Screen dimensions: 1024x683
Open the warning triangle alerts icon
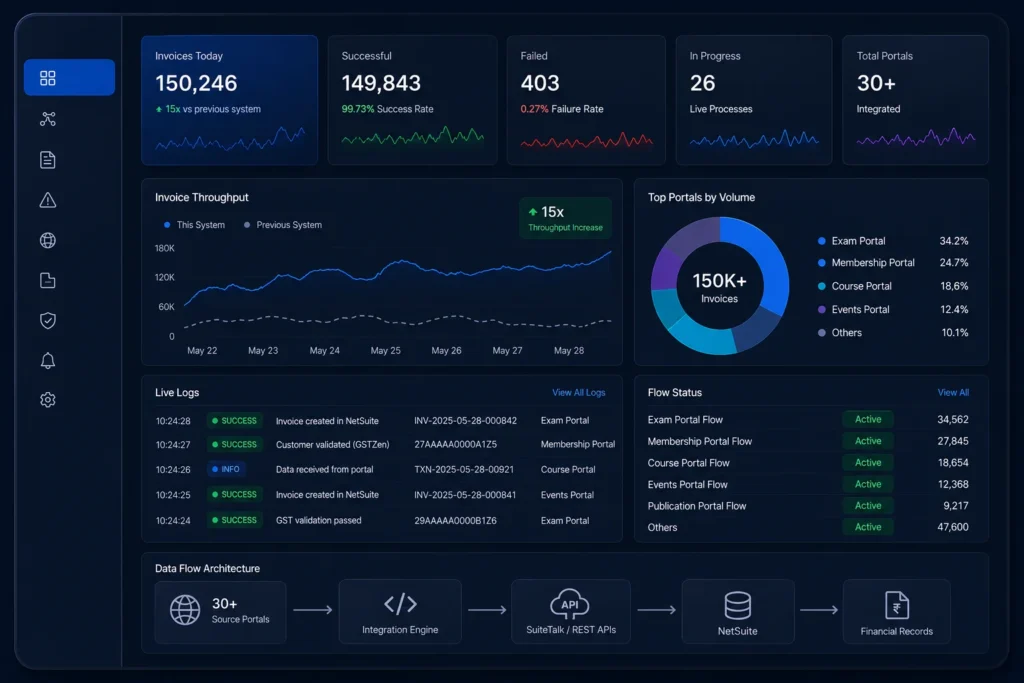tap(48, 200)
